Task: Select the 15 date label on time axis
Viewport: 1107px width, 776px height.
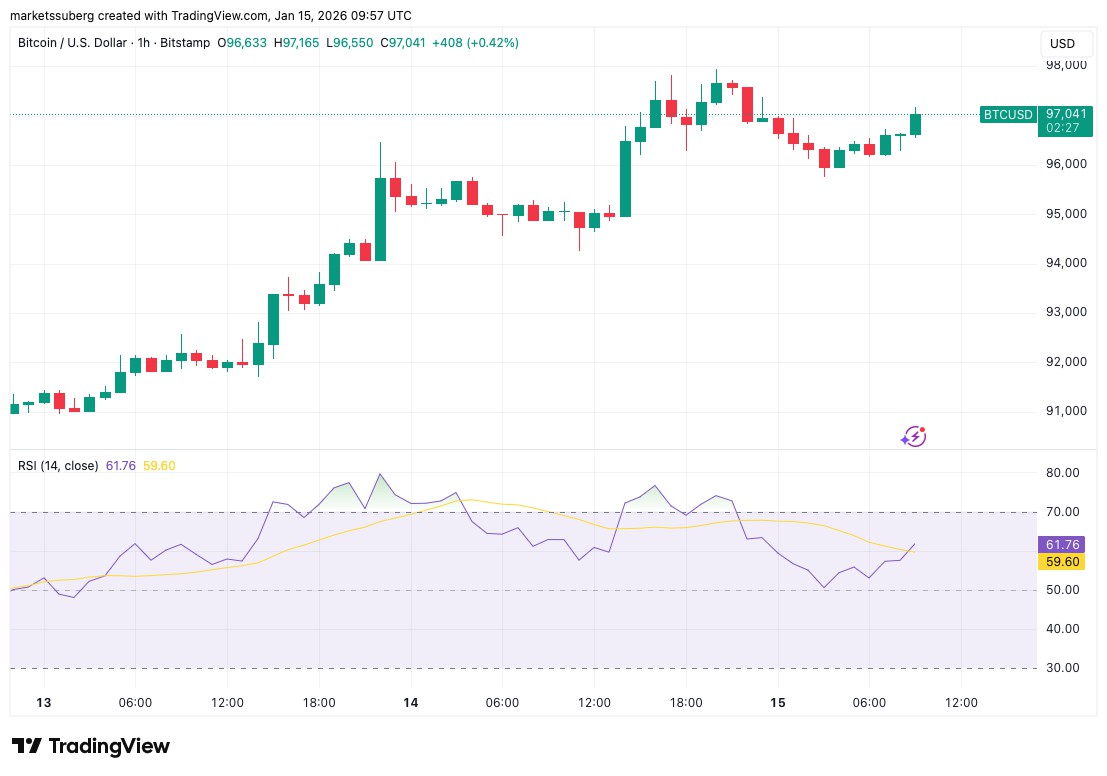Action: tap(777, 703)
